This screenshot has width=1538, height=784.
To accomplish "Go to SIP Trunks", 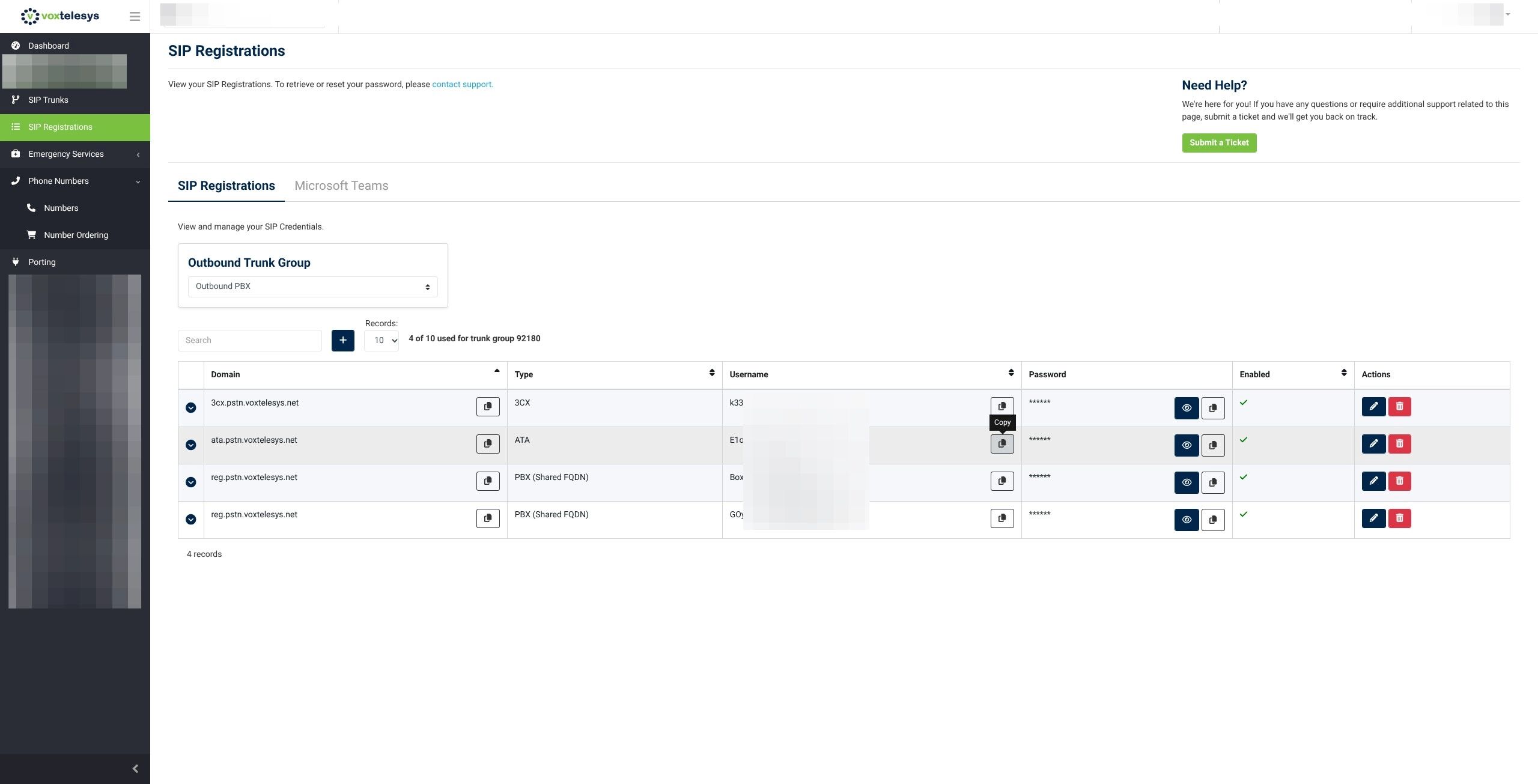I will click(75, 100).
